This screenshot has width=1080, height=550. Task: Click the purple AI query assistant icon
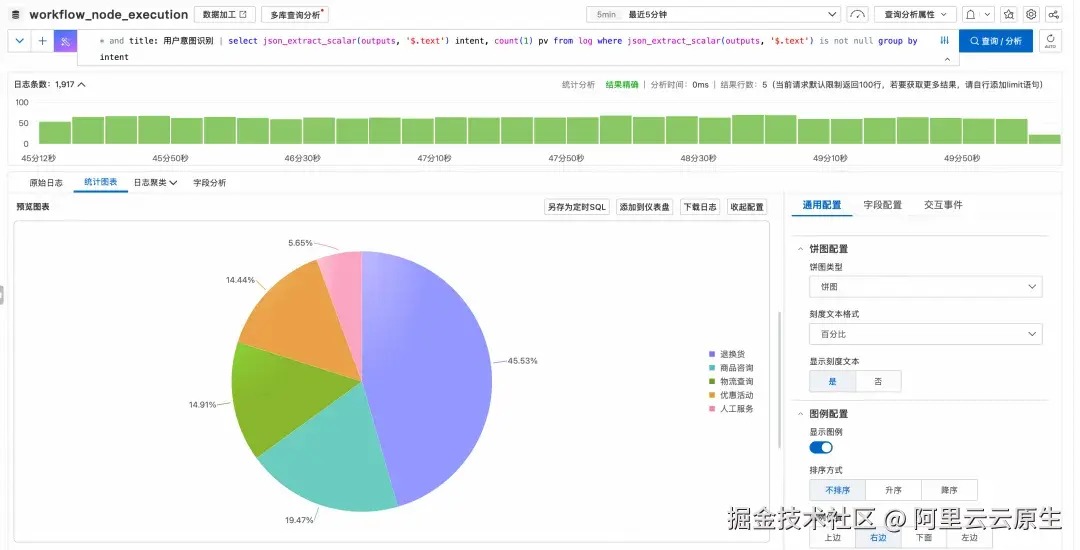point(65,41)
